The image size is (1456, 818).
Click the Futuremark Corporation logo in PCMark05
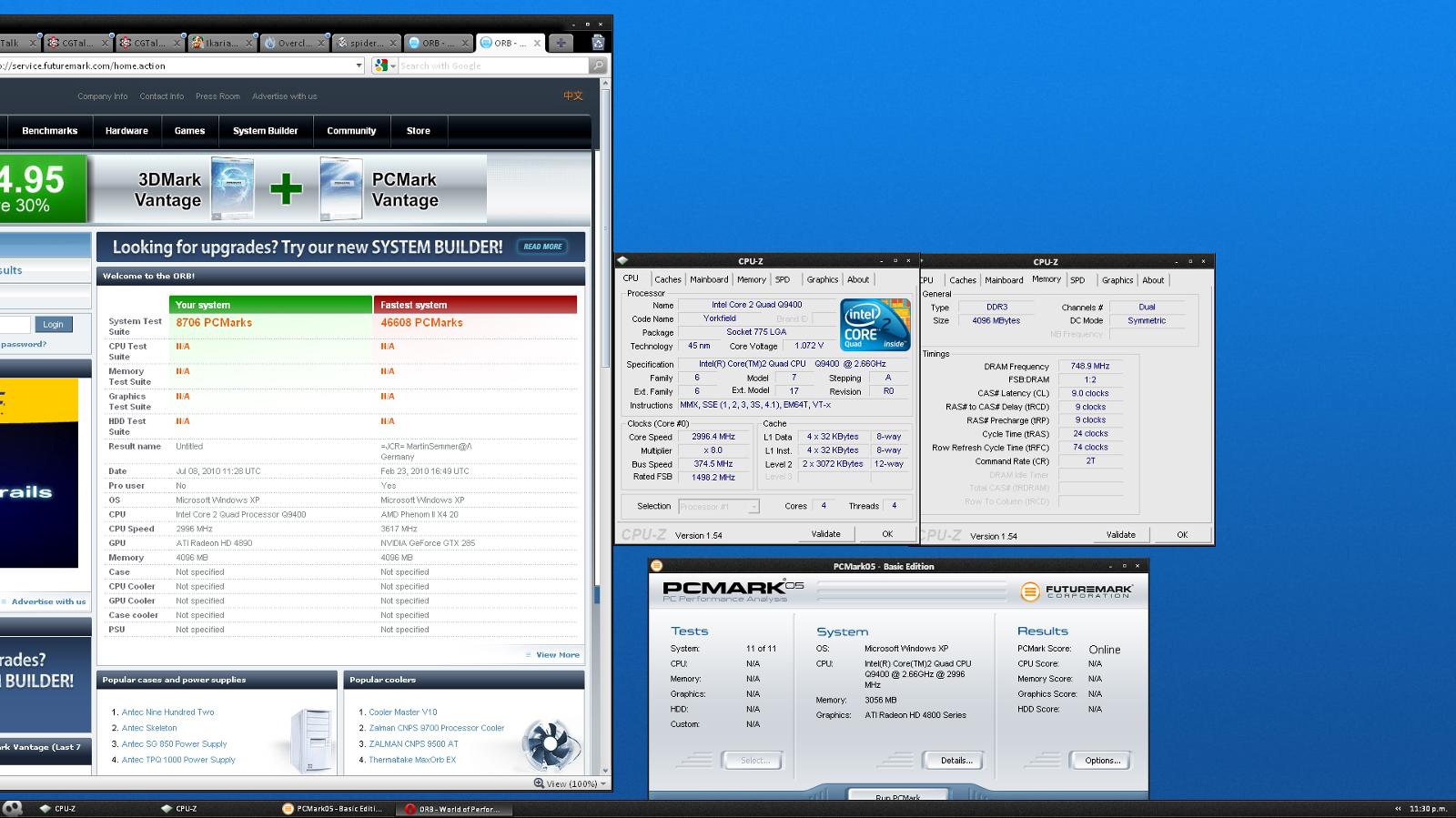pyautogui.click(x=1077, y=591)
